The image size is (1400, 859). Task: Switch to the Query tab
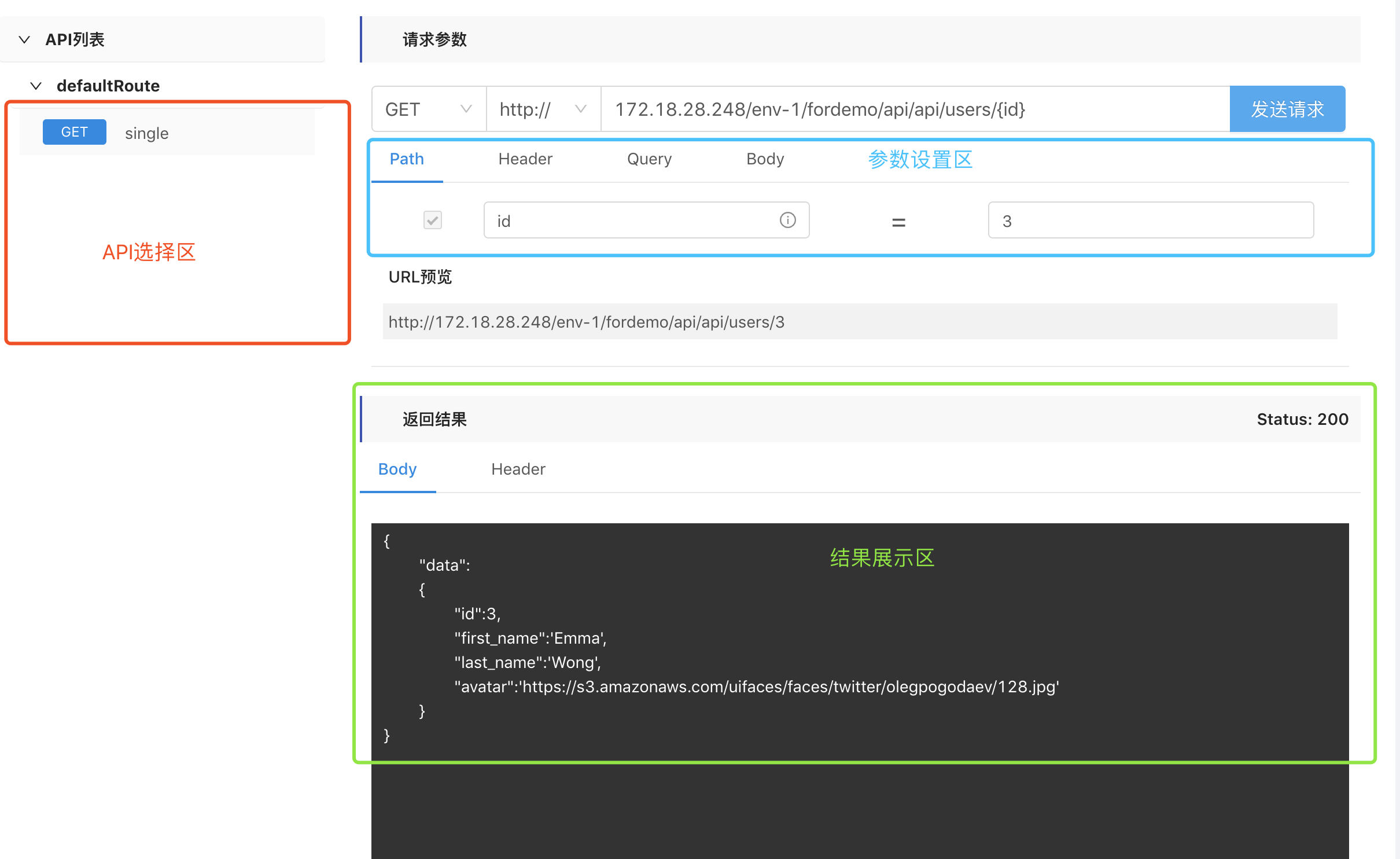[x=649, y=159]
